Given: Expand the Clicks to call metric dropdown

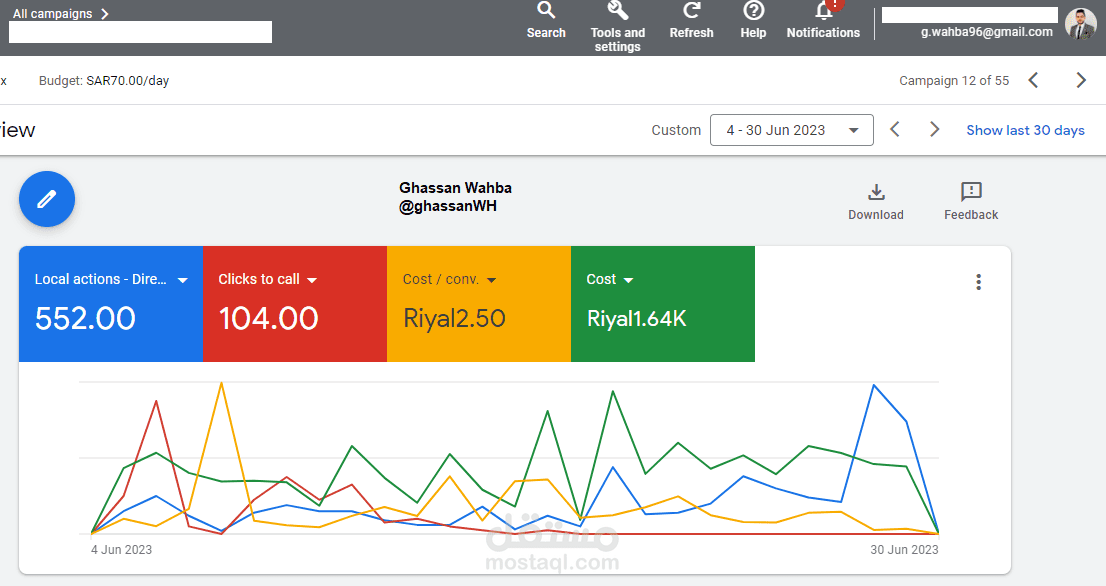Looking at the screenshot, I should 312,281.
